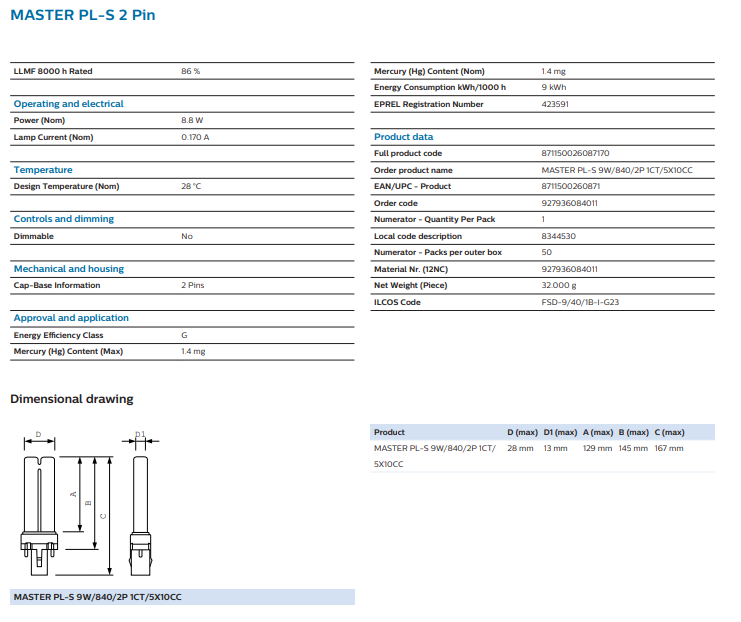The height and width of the screenshot is (622, 741).
Task: Select the 'Energy Efficiency Class' label
Action: pos(58,336)
